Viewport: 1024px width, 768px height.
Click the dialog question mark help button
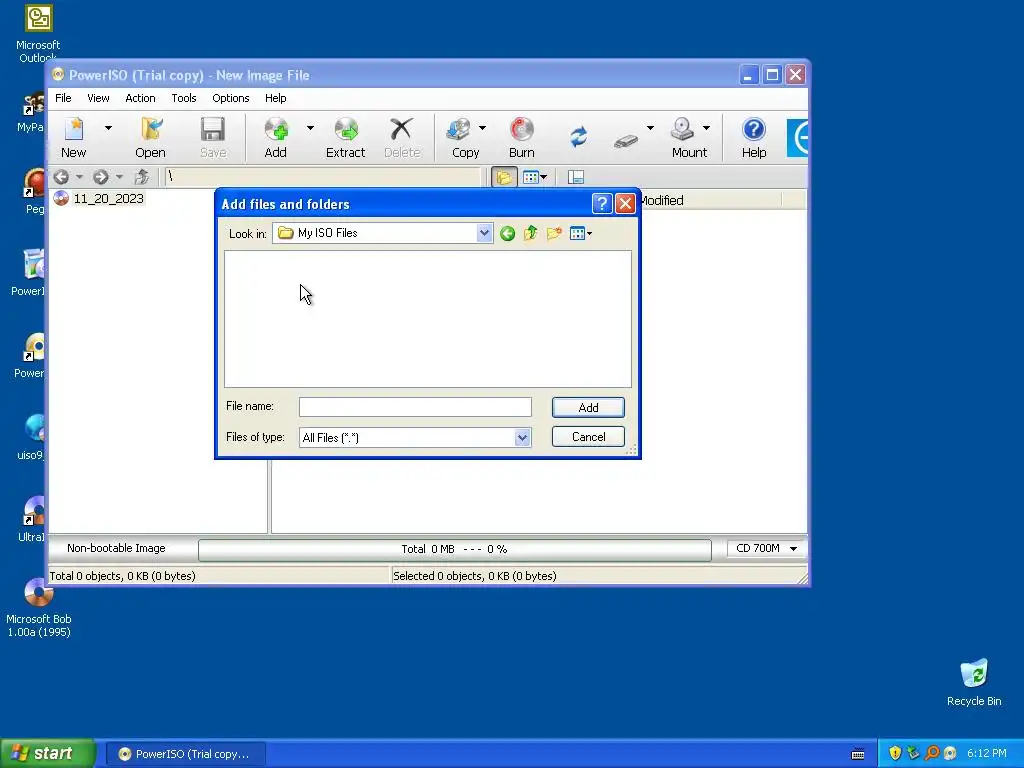coord(601,204)
